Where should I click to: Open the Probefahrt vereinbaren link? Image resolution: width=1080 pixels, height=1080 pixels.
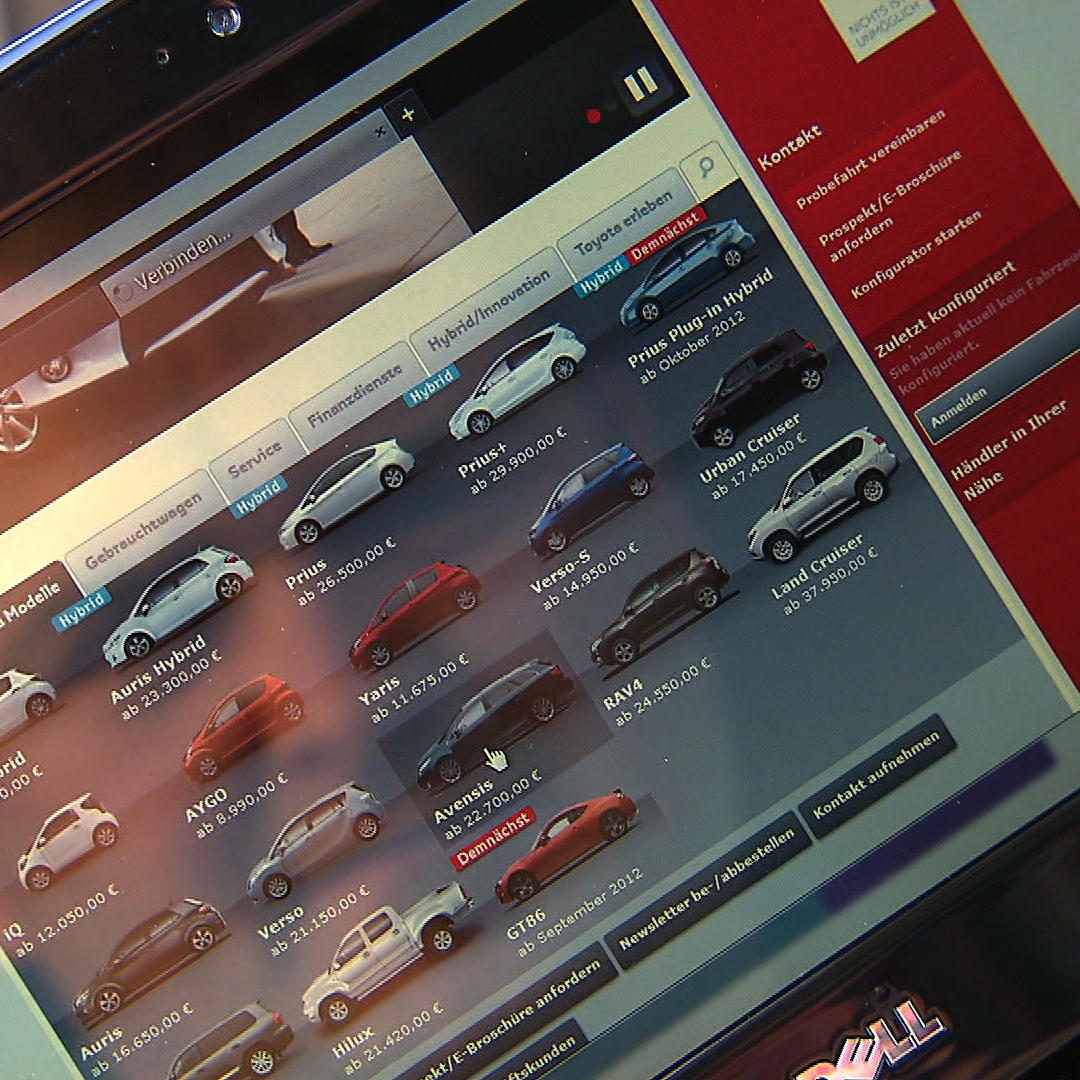[871, 159]
